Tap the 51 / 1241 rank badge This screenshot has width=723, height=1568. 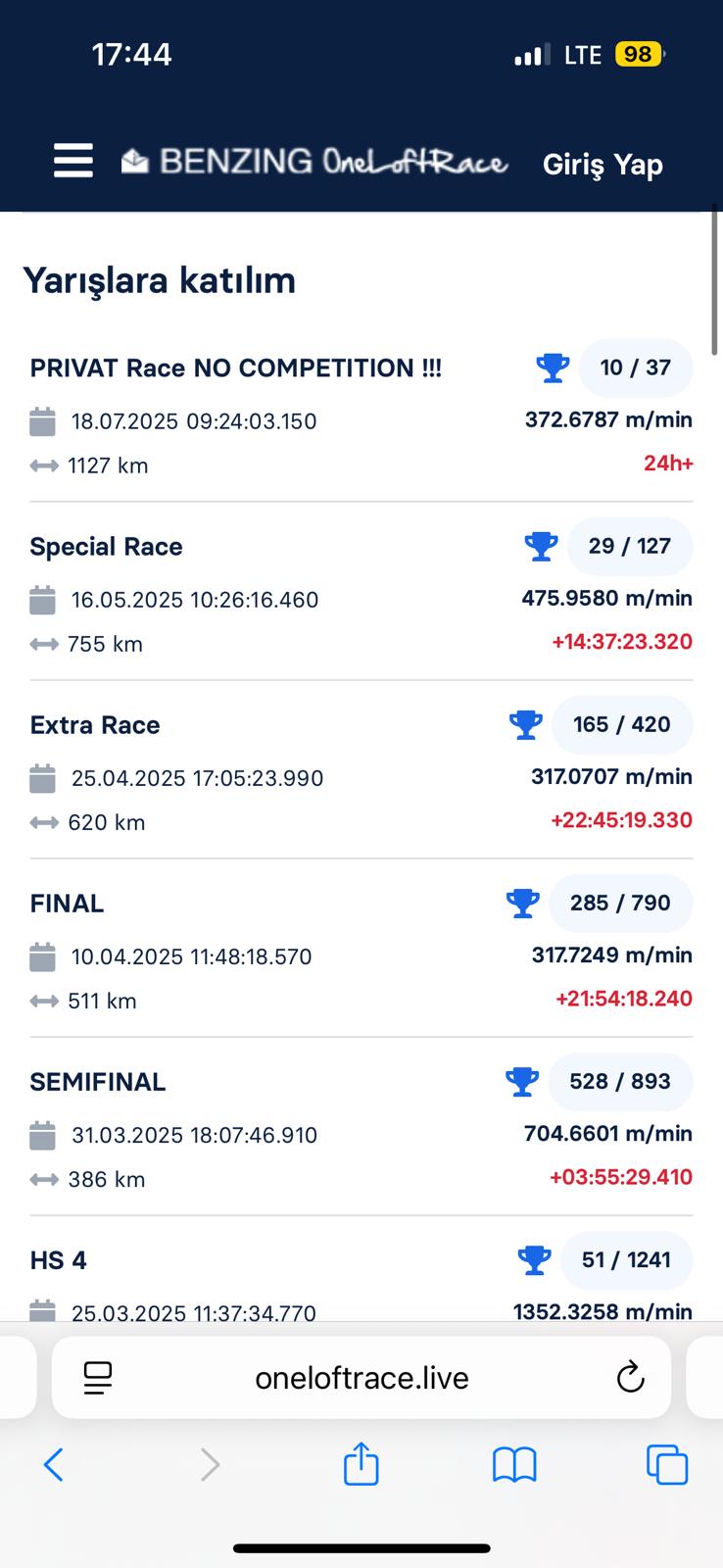click(626, 1260)
